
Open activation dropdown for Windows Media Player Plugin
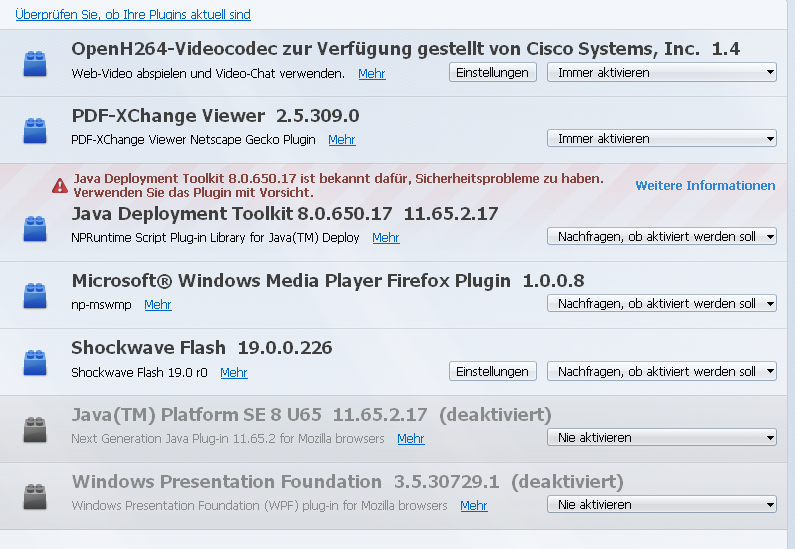coord(662,303)
